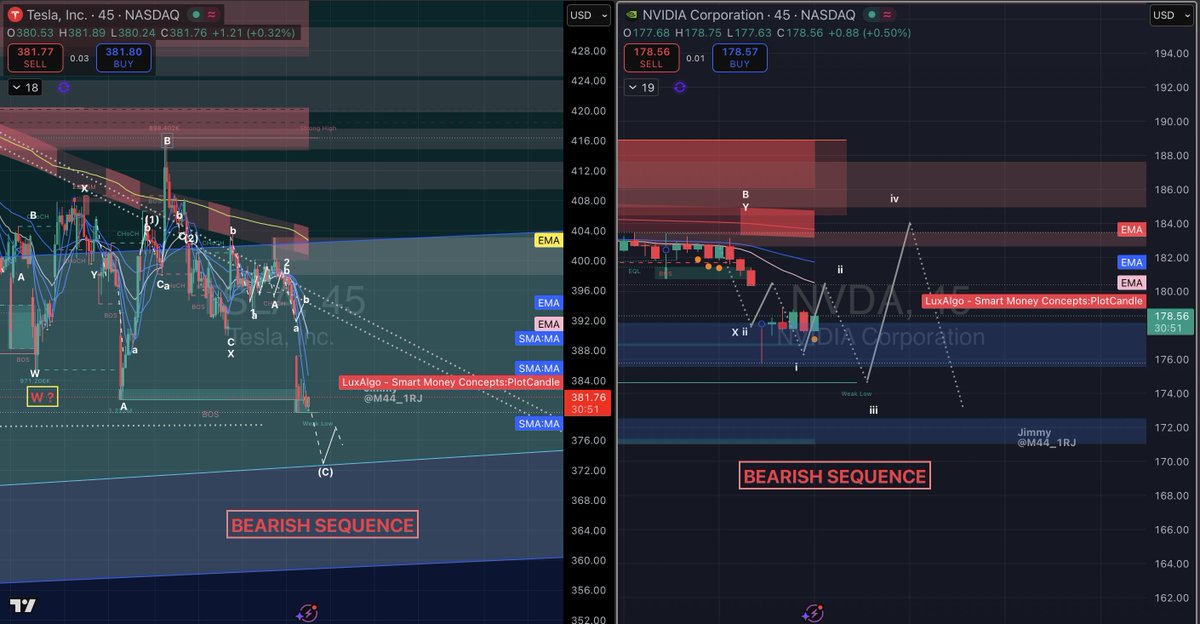This screenshot has height=624, width=1200.
Task: Click purple refresh indicator icon beside 19
Action: tap(681, 88)
